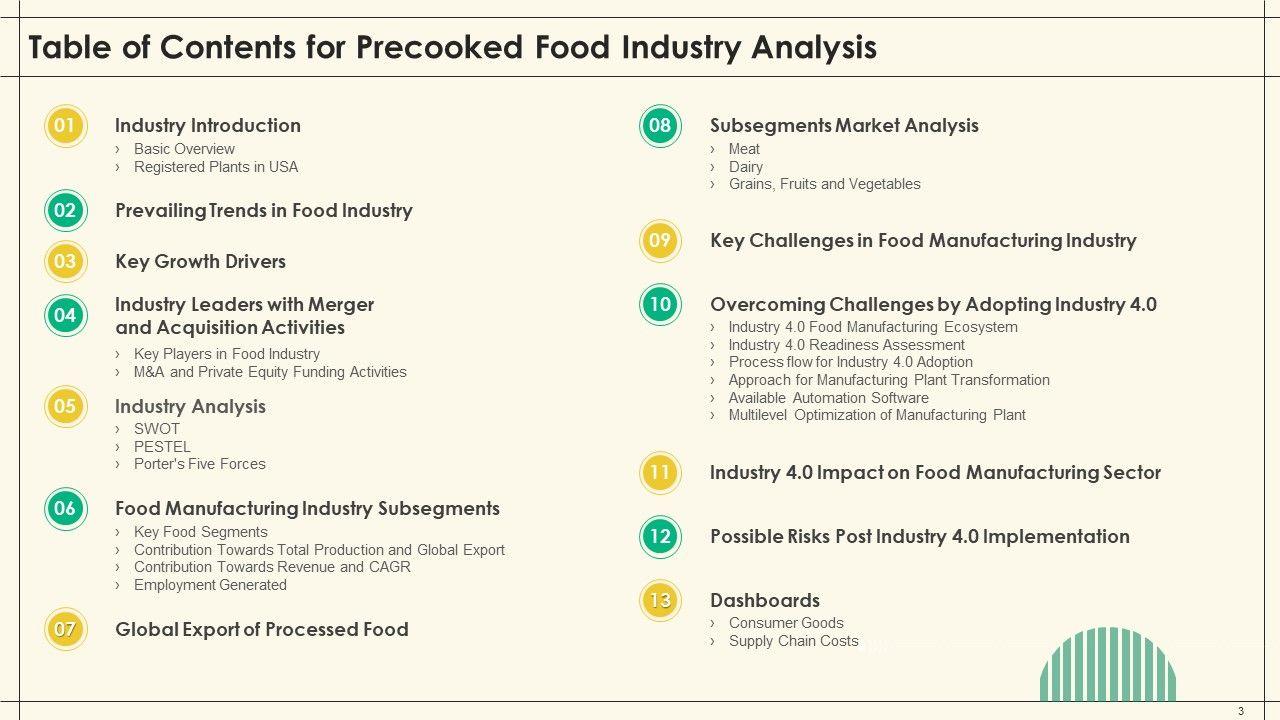Click the green striped semicircle graphic
The height and width of the screenshot is (720, 1280).
(x=1108, y=666)
